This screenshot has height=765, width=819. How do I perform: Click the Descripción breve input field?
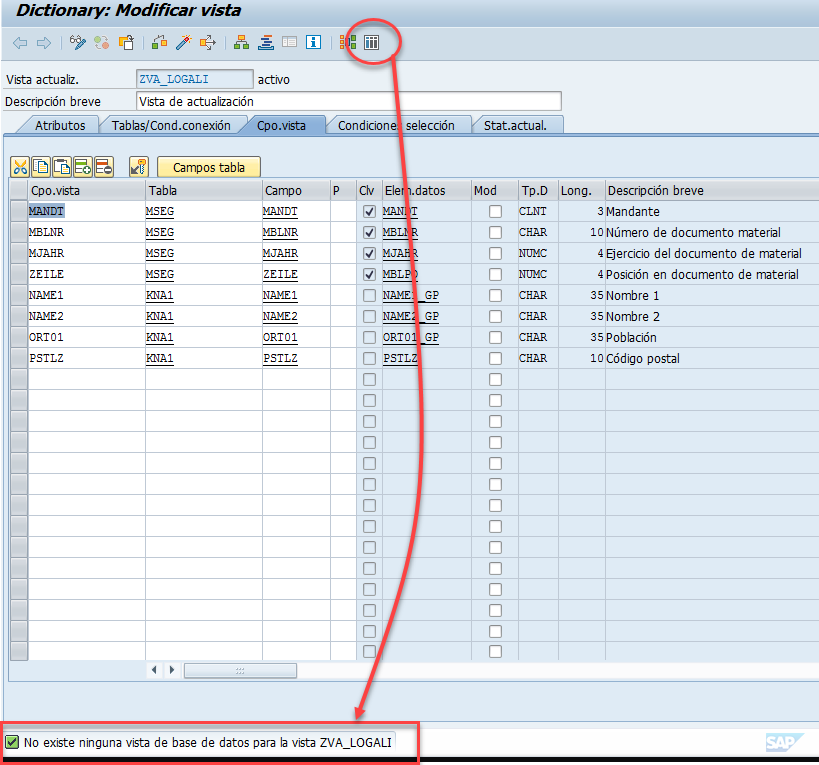pos(348,101)
